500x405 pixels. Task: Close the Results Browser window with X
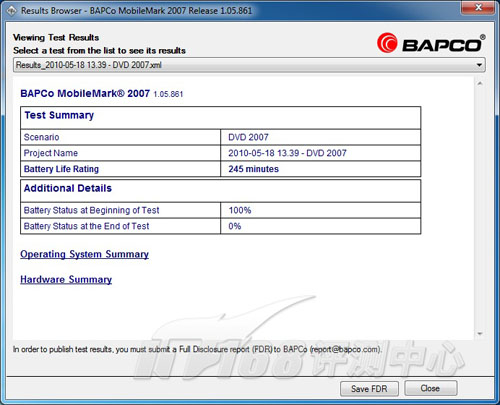pyautogui.click(x=478, y=7)
